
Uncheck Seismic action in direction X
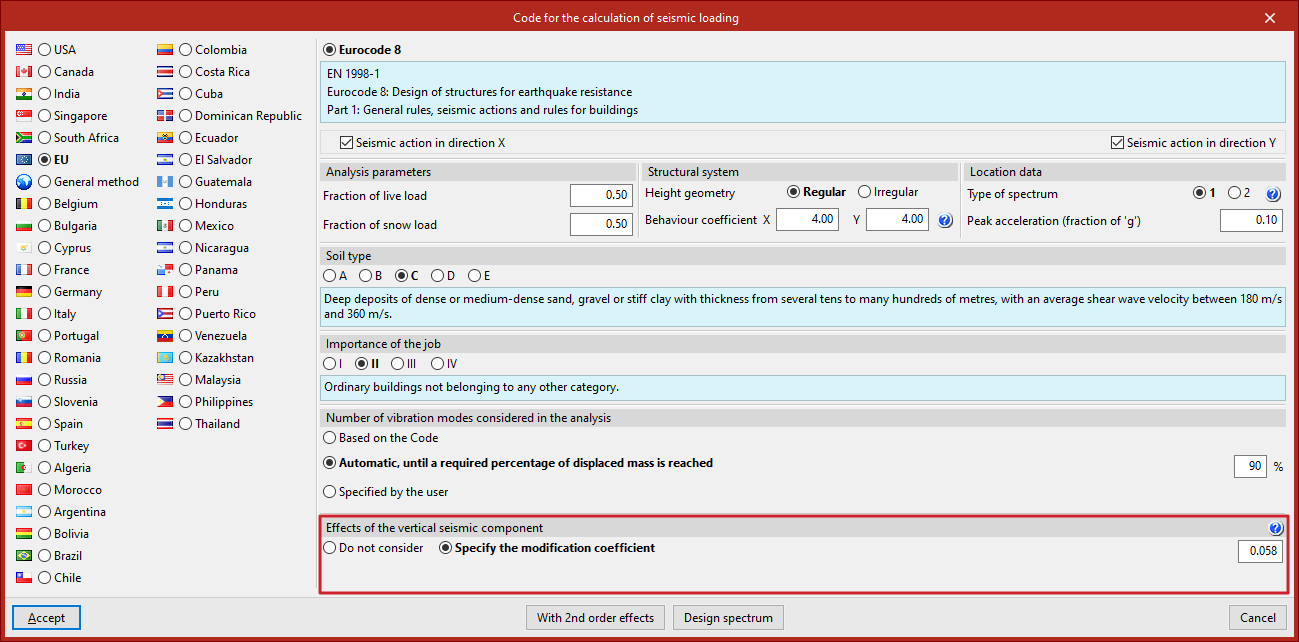(347, 143)
